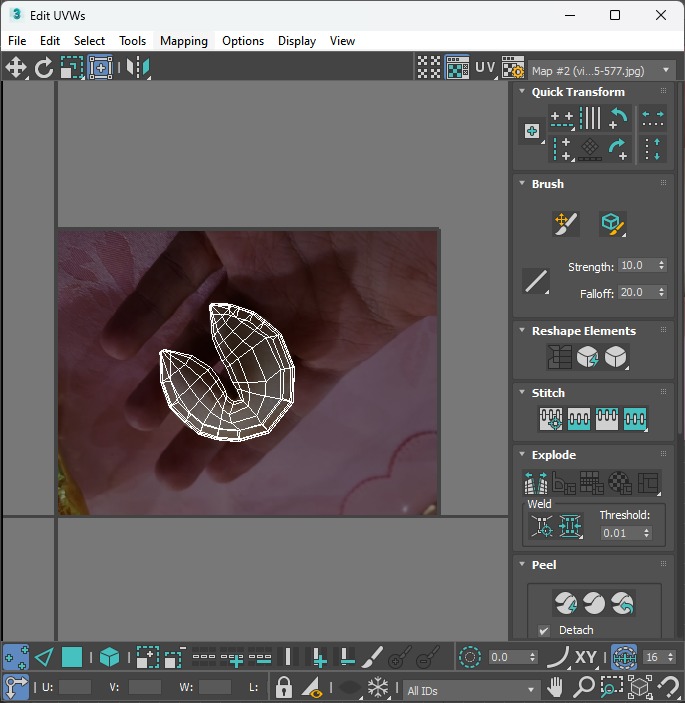This screenshot has height=703, width=685.
Task: Click the Falloff spinner arrows
Action: (662, 292)
